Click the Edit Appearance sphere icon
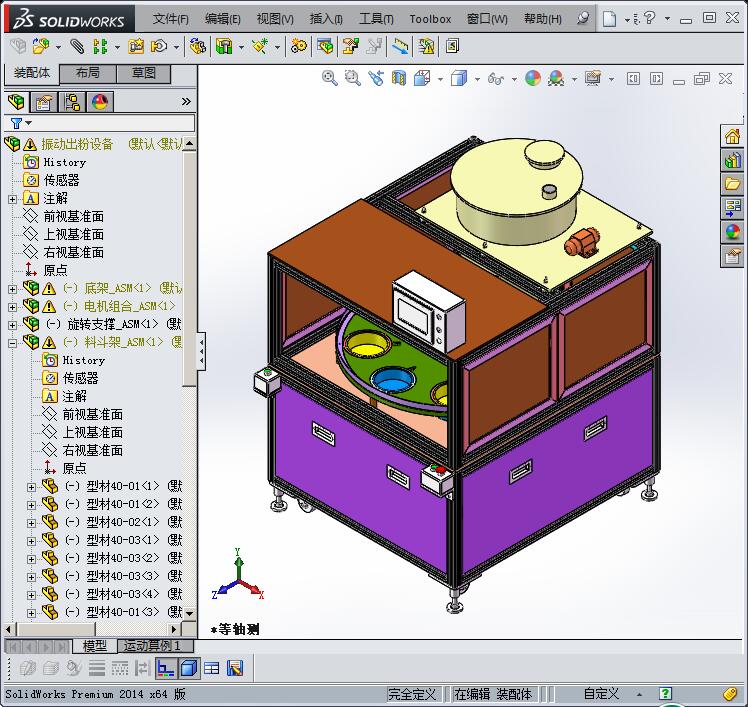748x707 pixels. [533, 78]
